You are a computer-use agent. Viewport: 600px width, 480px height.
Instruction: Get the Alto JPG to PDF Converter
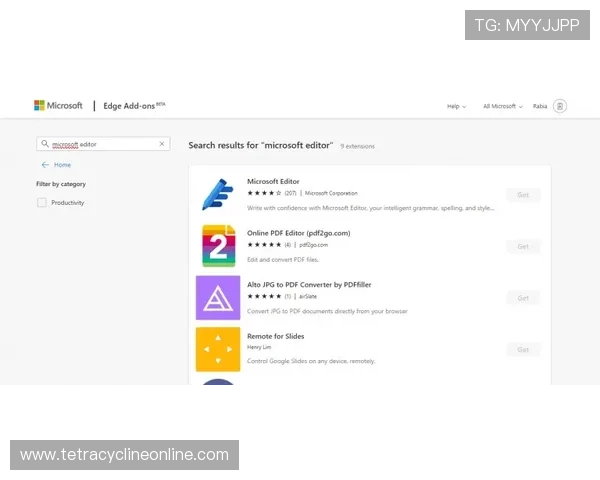(523, 298)
